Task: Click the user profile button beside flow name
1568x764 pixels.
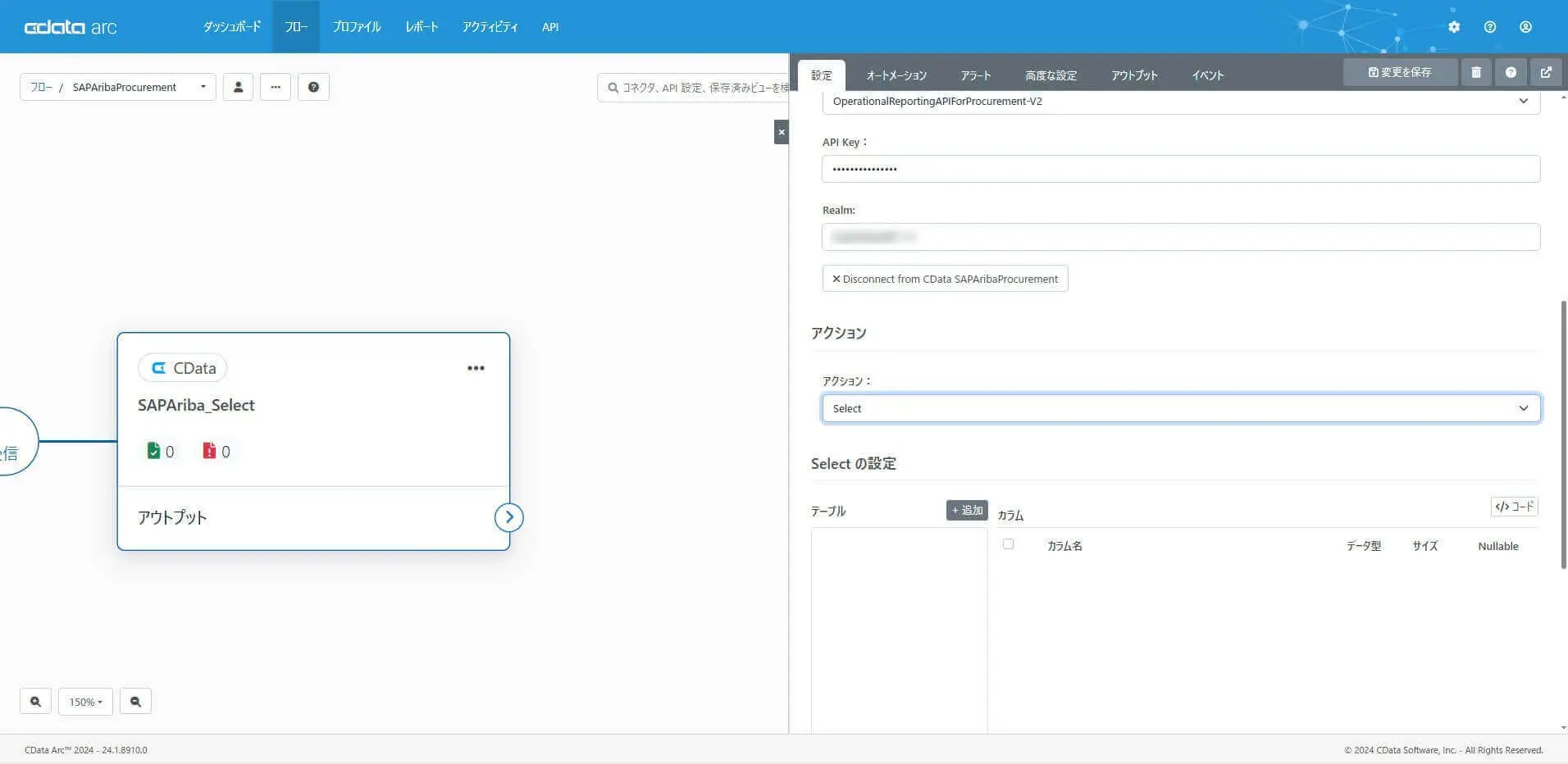Action: tap(238, 87)
